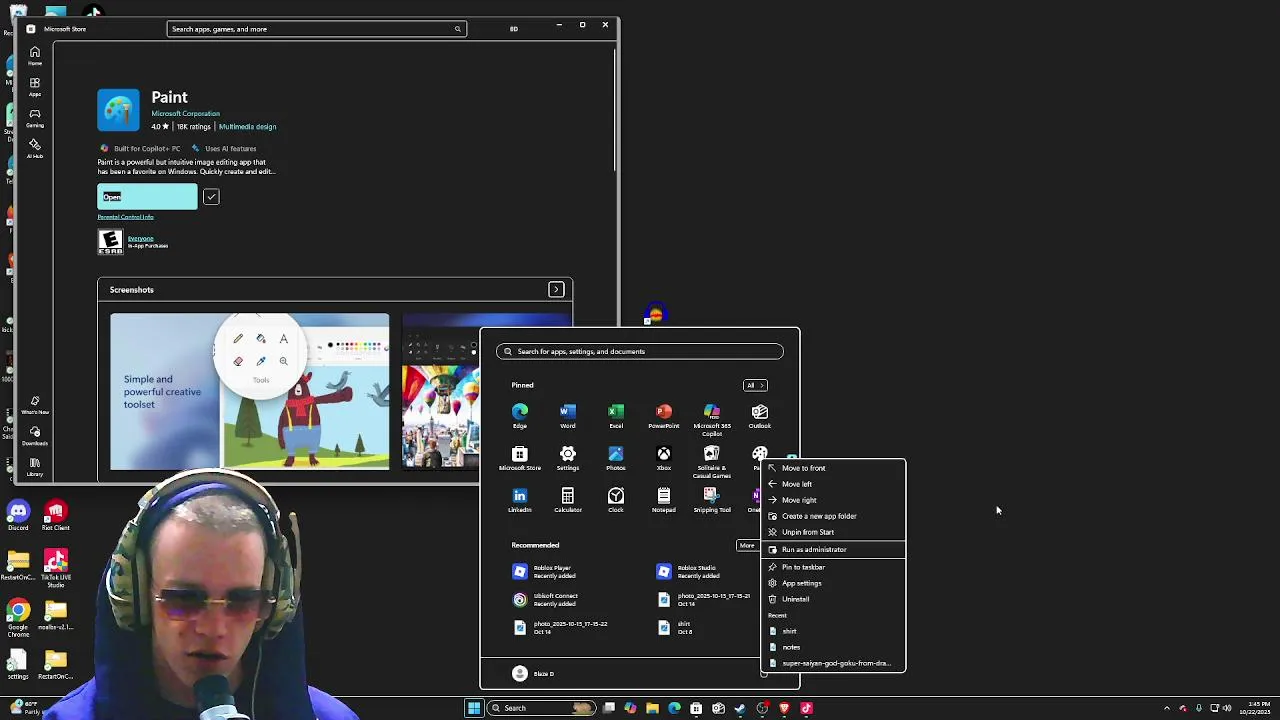Open Ubisoft Connect recommended item
The image size is (1280, 720).
545,600
